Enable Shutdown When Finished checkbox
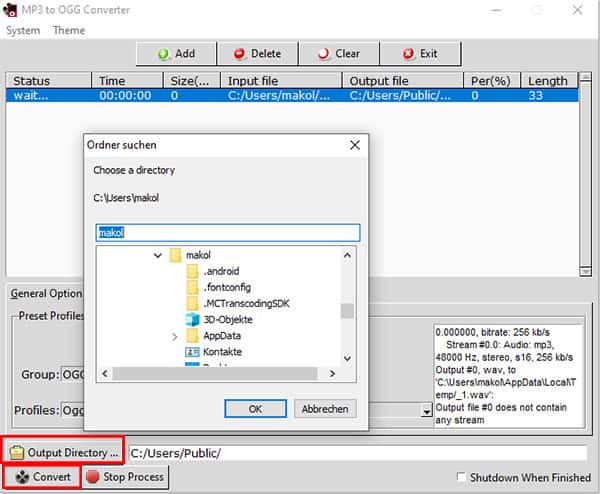 461,477
